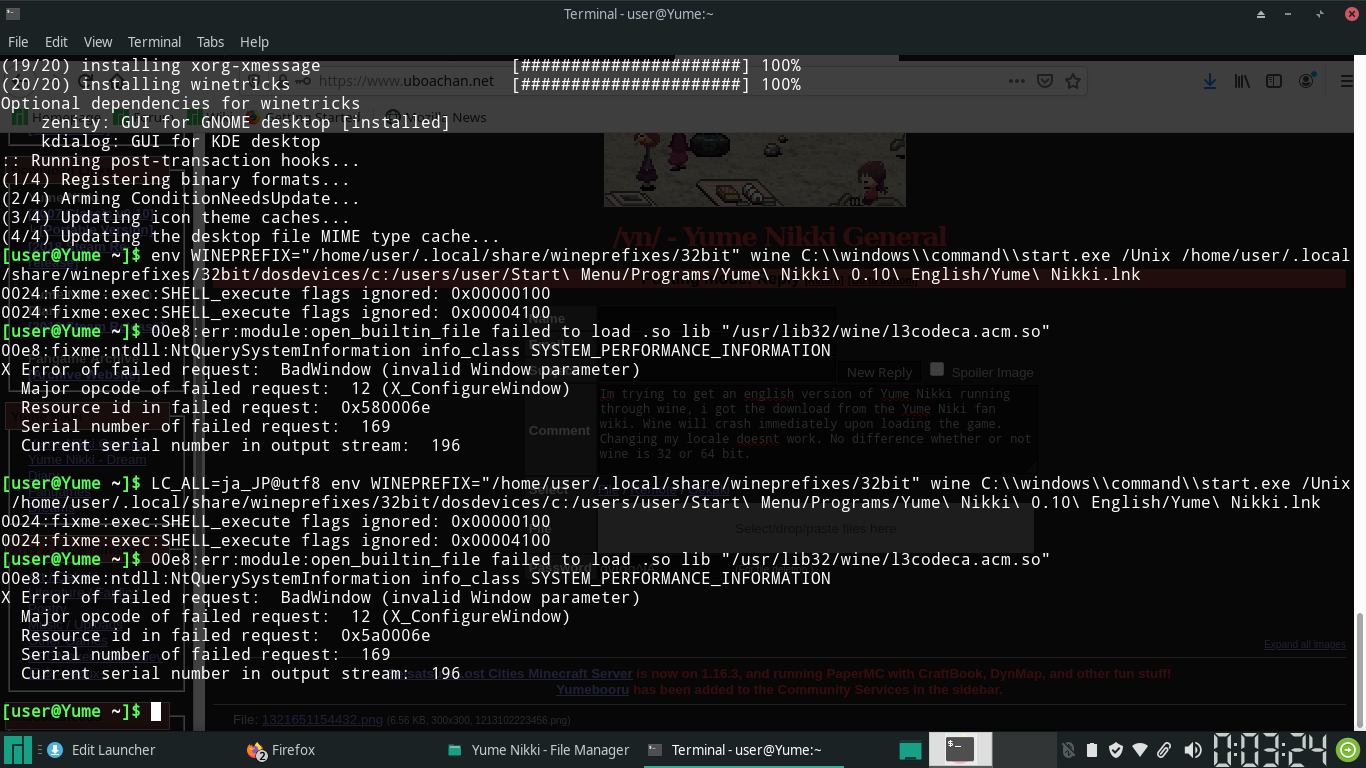Screen dimensions: 1366x768
Task: Open the View menu in Terminal
Action: (x=98, y=42)
